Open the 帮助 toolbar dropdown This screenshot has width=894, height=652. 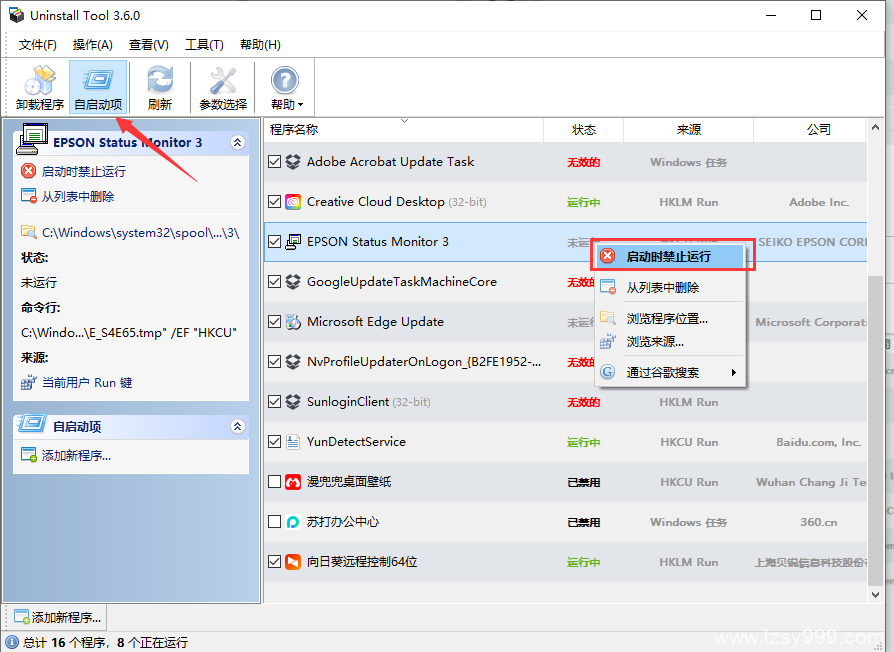click(x=286, y=87)
